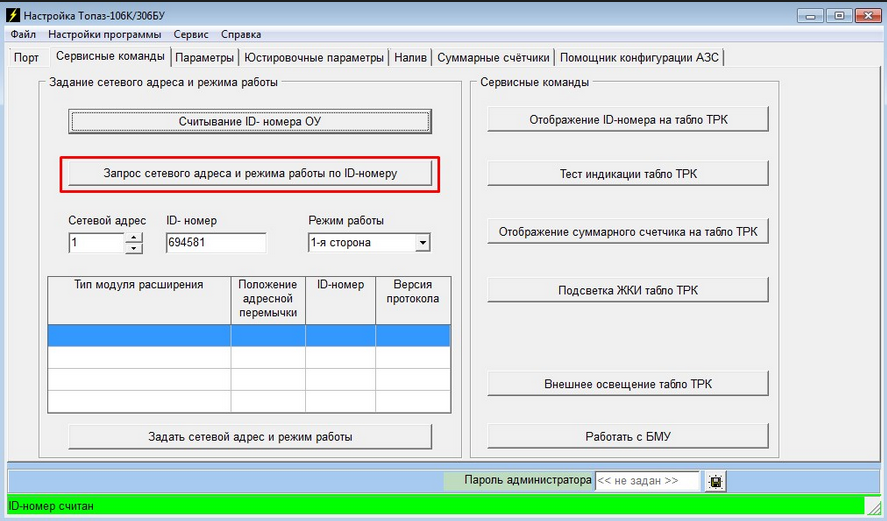The width and height of the screenshot is (887, 521).
Task: Click the window resize grip corner
Action: pyautogui.click(x=874, y=506)
